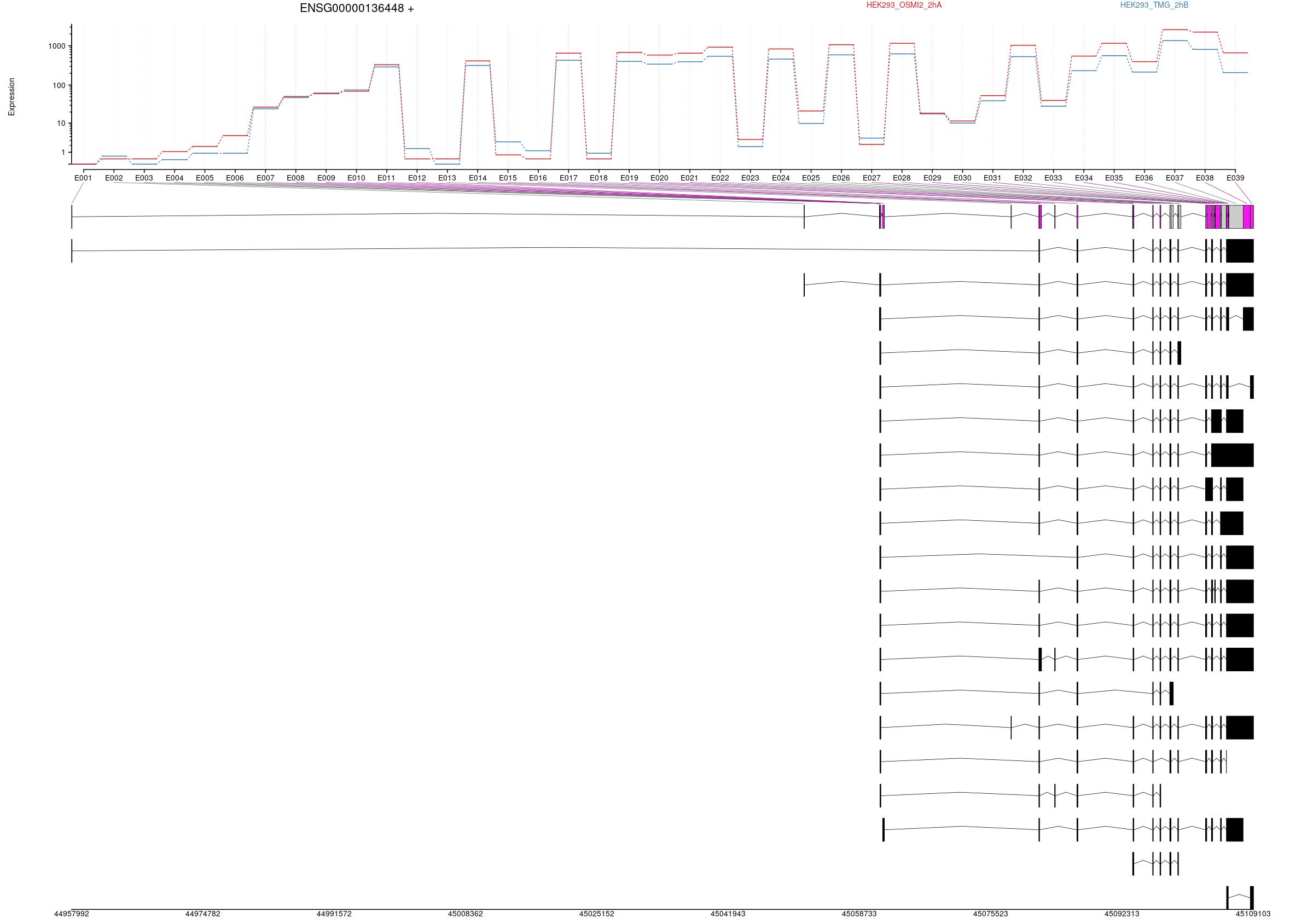Click exon label E039

click(1235, 178)
